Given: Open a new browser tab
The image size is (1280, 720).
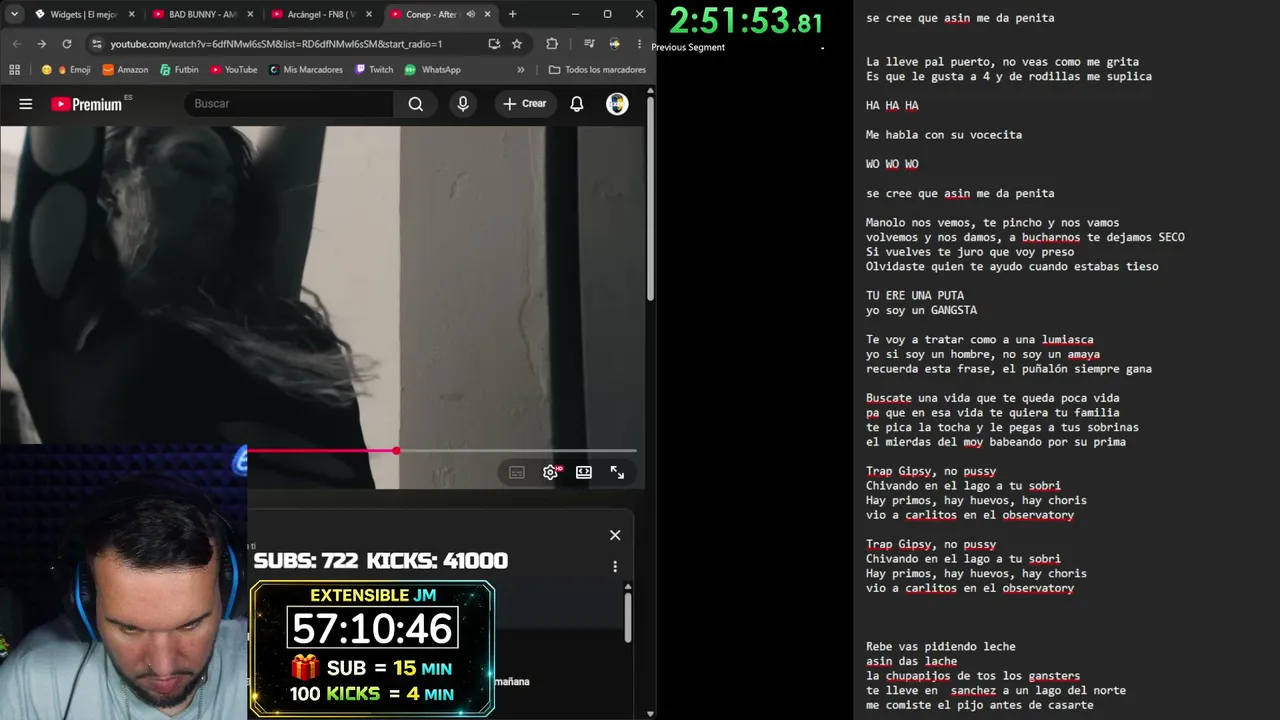Looking at the screenshot, I should tap(512, 14).
